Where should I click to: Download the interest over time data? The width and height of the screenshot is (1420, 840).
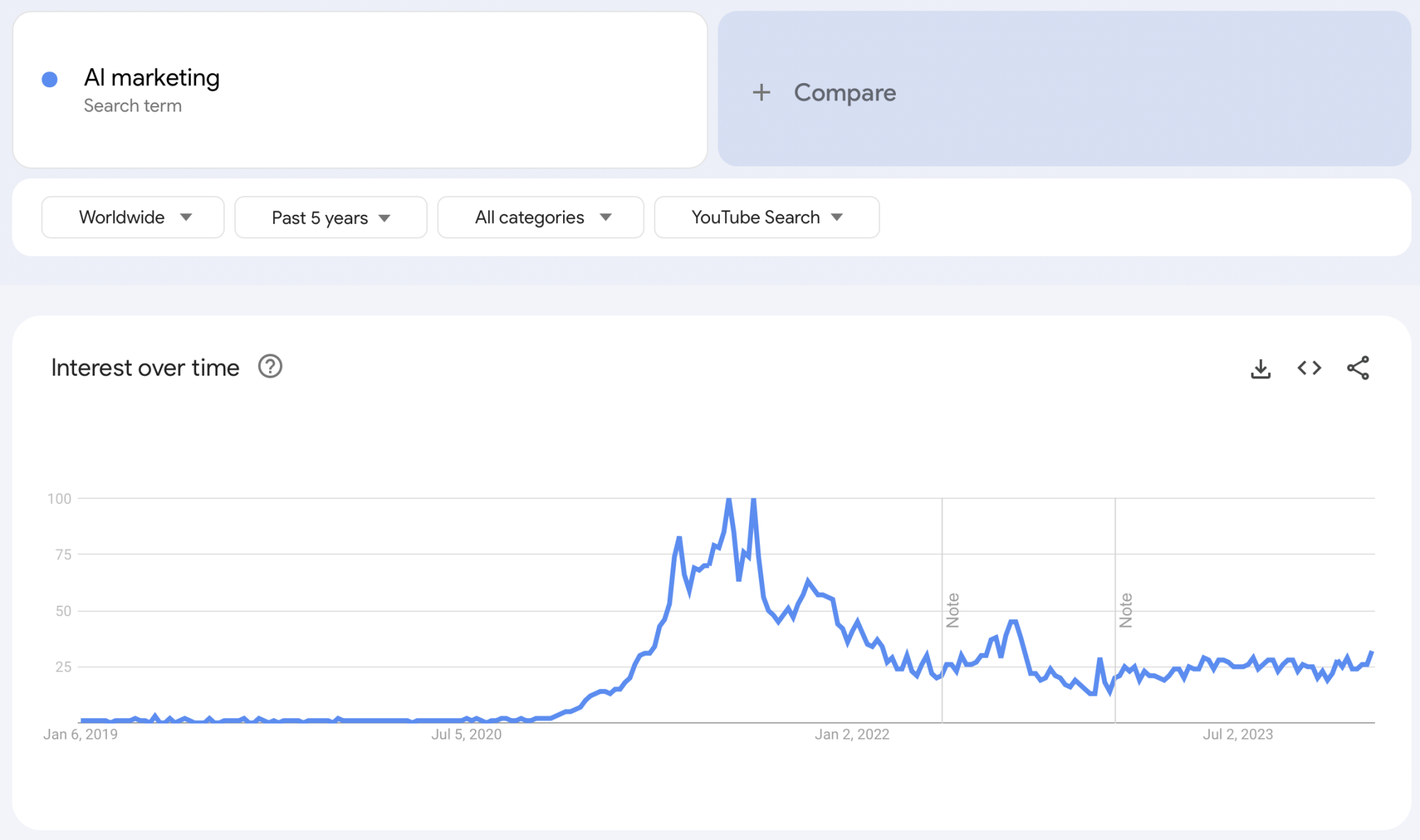(x=1261, y=368)
